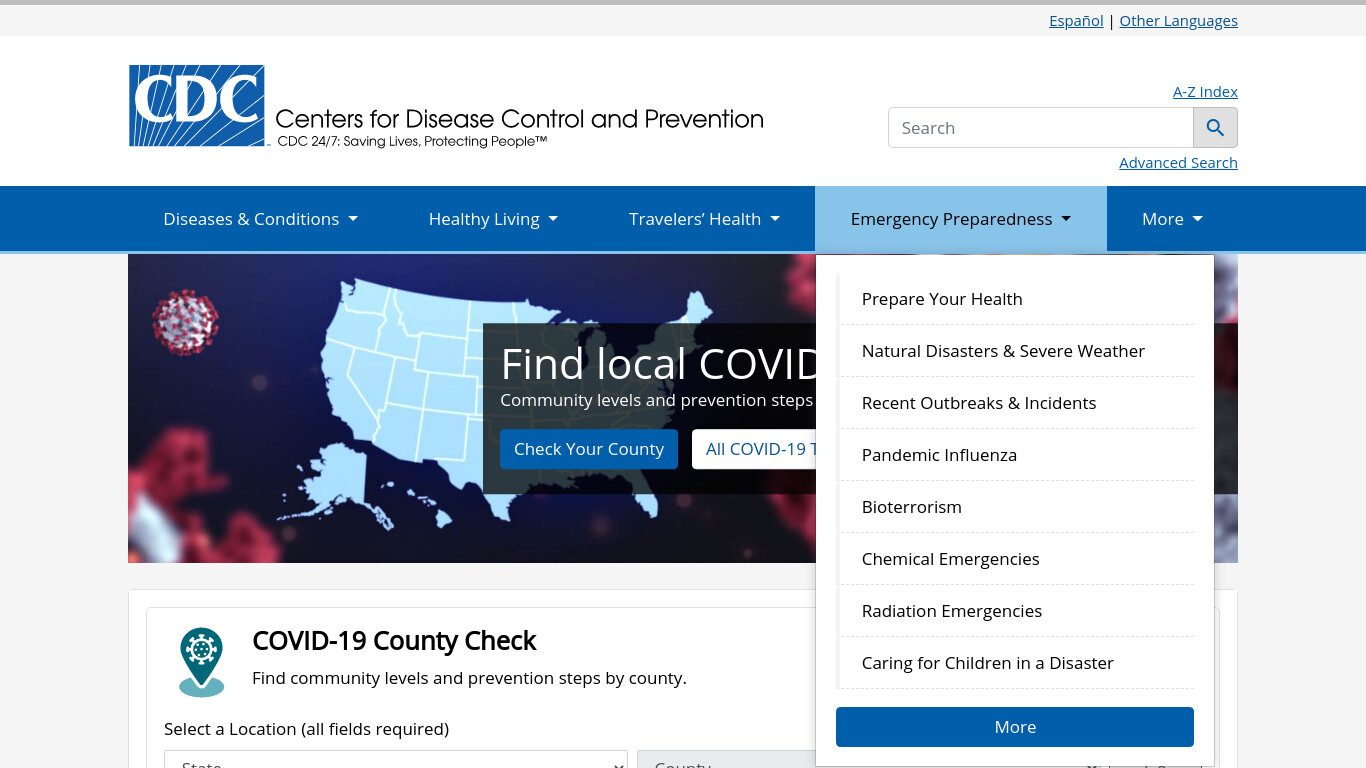Expand the Healthy Living menu
Screen dimensions: 1366x768
click(493, 219)
